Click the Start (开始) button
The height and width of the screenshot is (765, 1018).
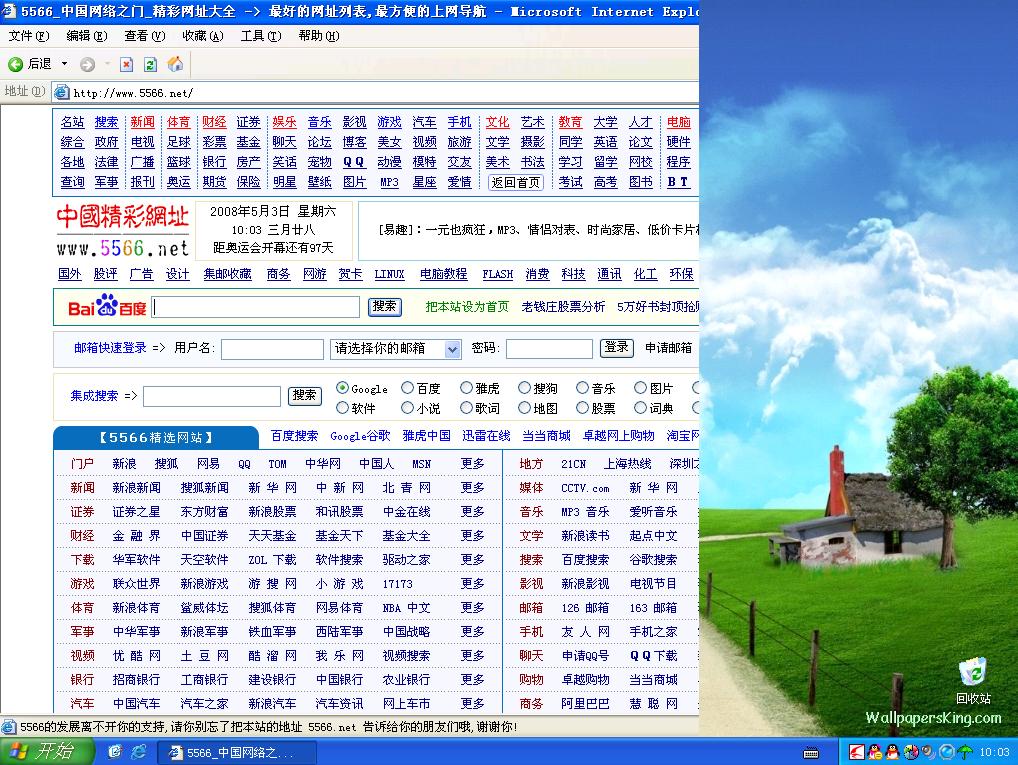point(47,752)
